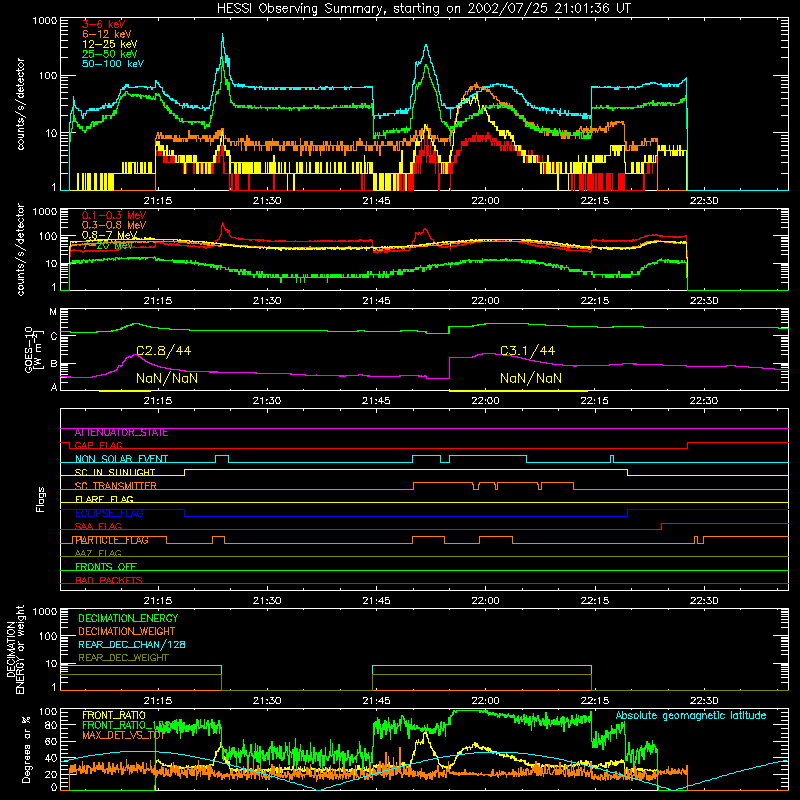Click the ATTENUATOR_STATE flag label

121,433
